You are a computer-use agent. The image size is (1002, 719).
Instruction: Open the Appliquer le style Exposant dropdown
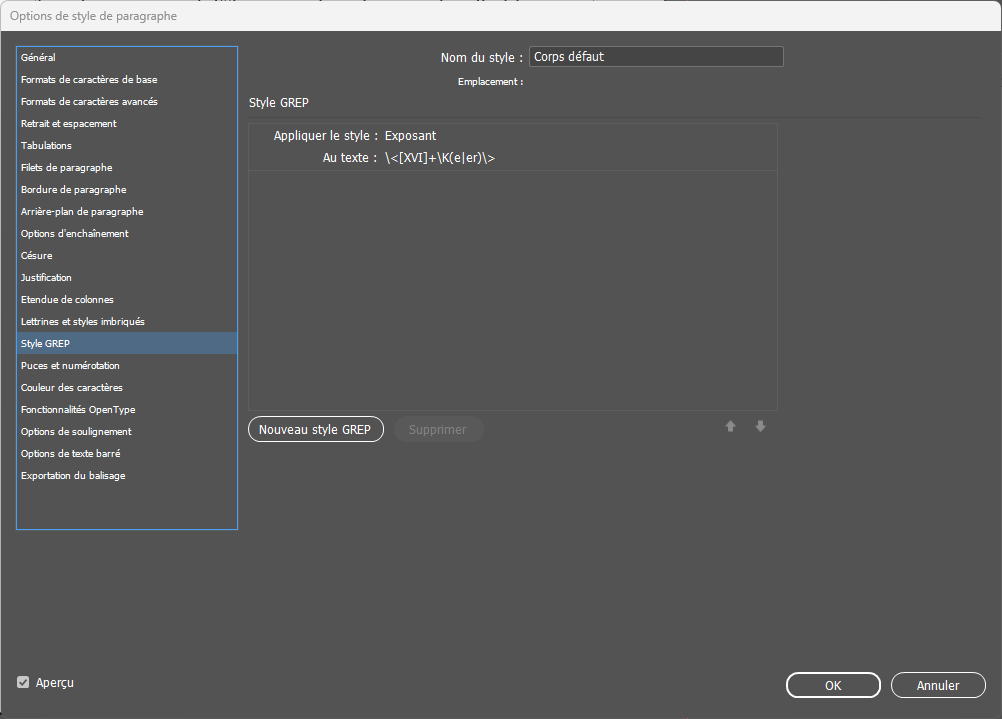[410, 136]
